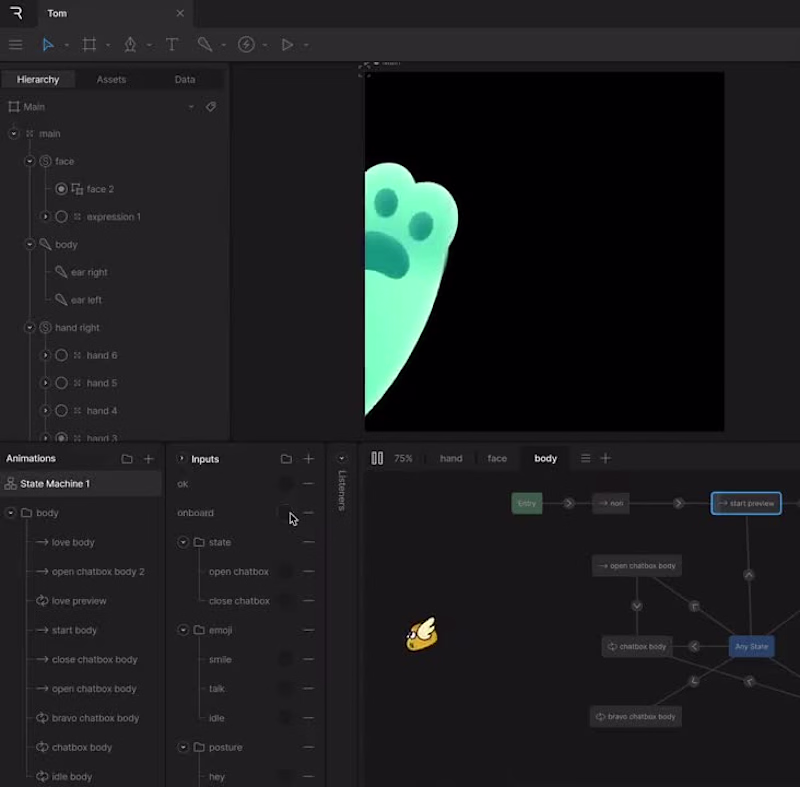
Task: Open the hamburger main menu
Action: pyautogui.click(x=15, y=45)
